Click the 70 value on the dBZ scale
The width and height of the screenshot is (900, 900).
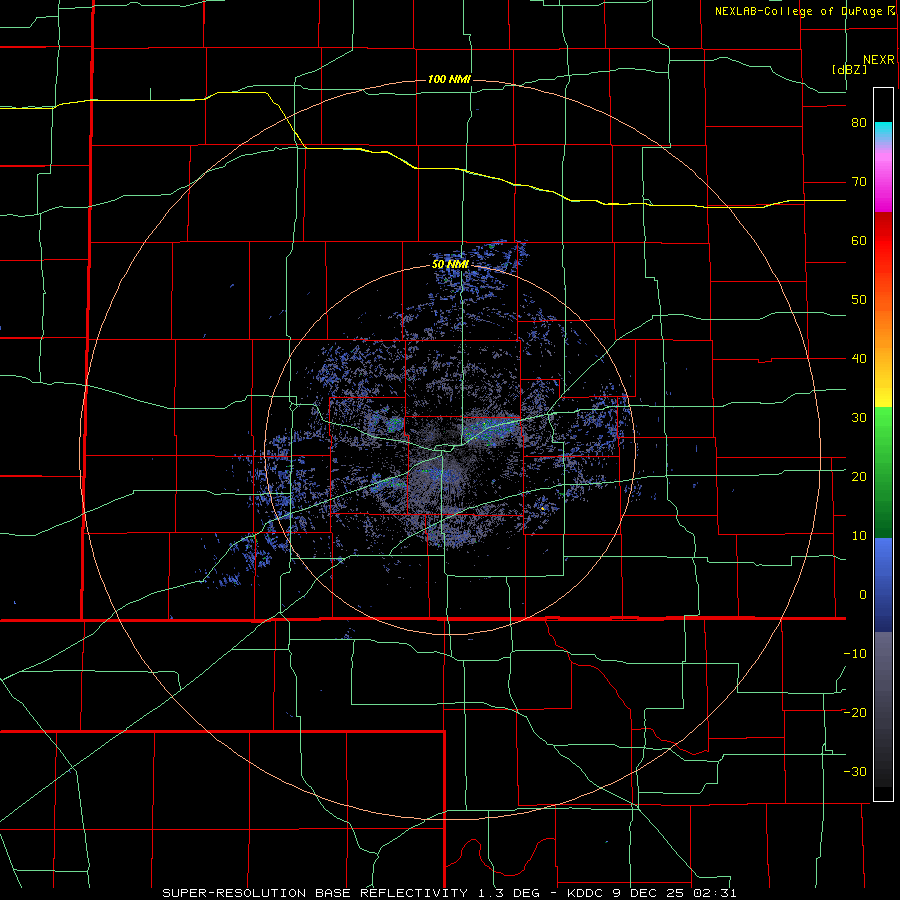tap(859, 182)
